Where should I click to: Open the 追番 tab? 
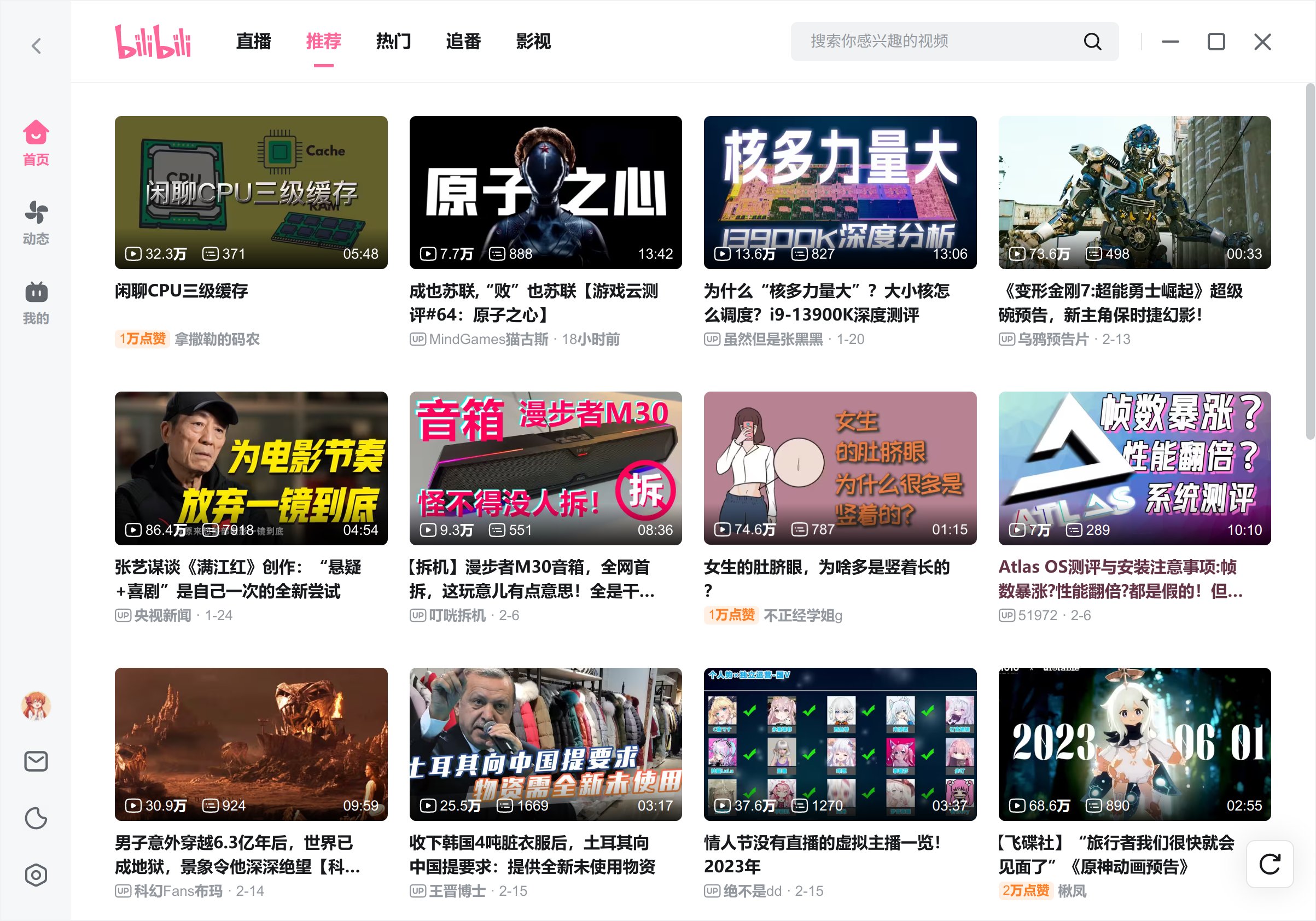[x=463, y=41]
